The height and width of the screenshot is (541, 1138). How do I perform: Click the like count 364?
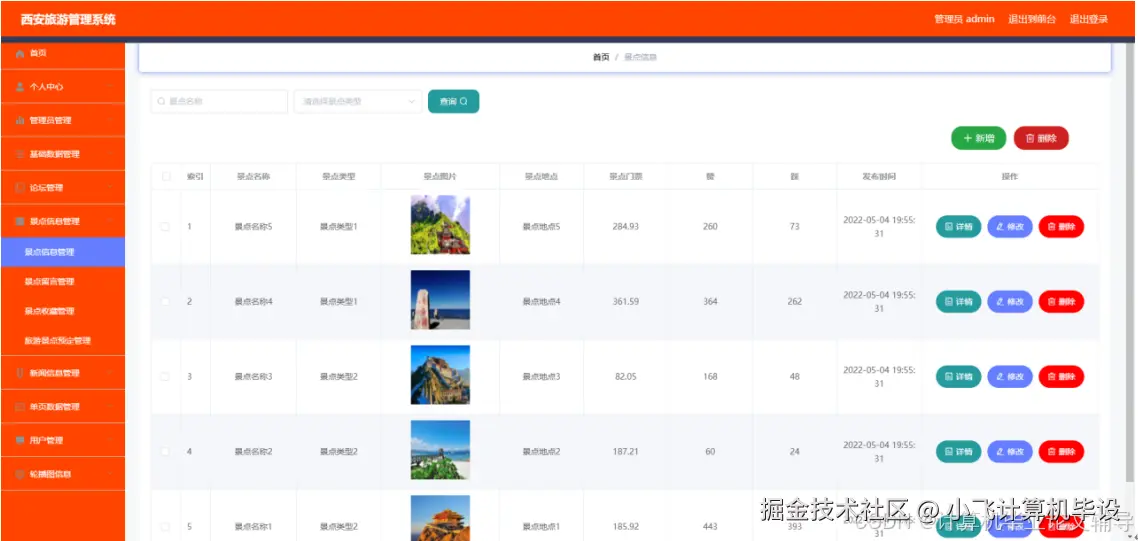(x=710, y=301)
